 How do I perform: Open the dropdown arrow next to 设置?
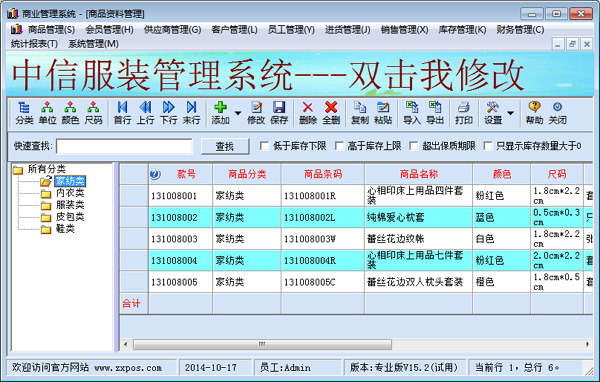pos(510,113)
